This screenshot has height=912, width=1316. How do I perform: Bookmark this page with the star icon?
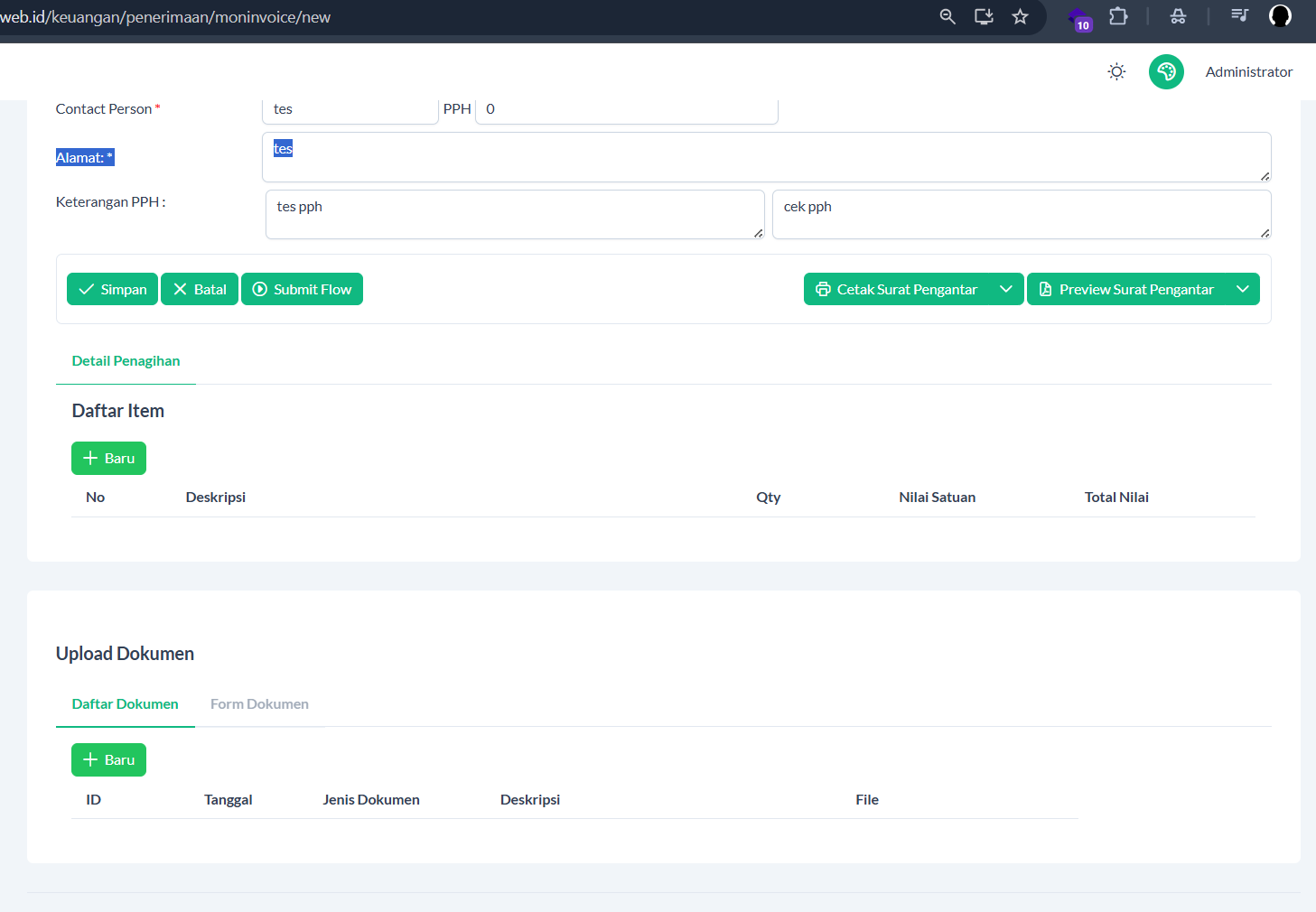pos(1020,16)
